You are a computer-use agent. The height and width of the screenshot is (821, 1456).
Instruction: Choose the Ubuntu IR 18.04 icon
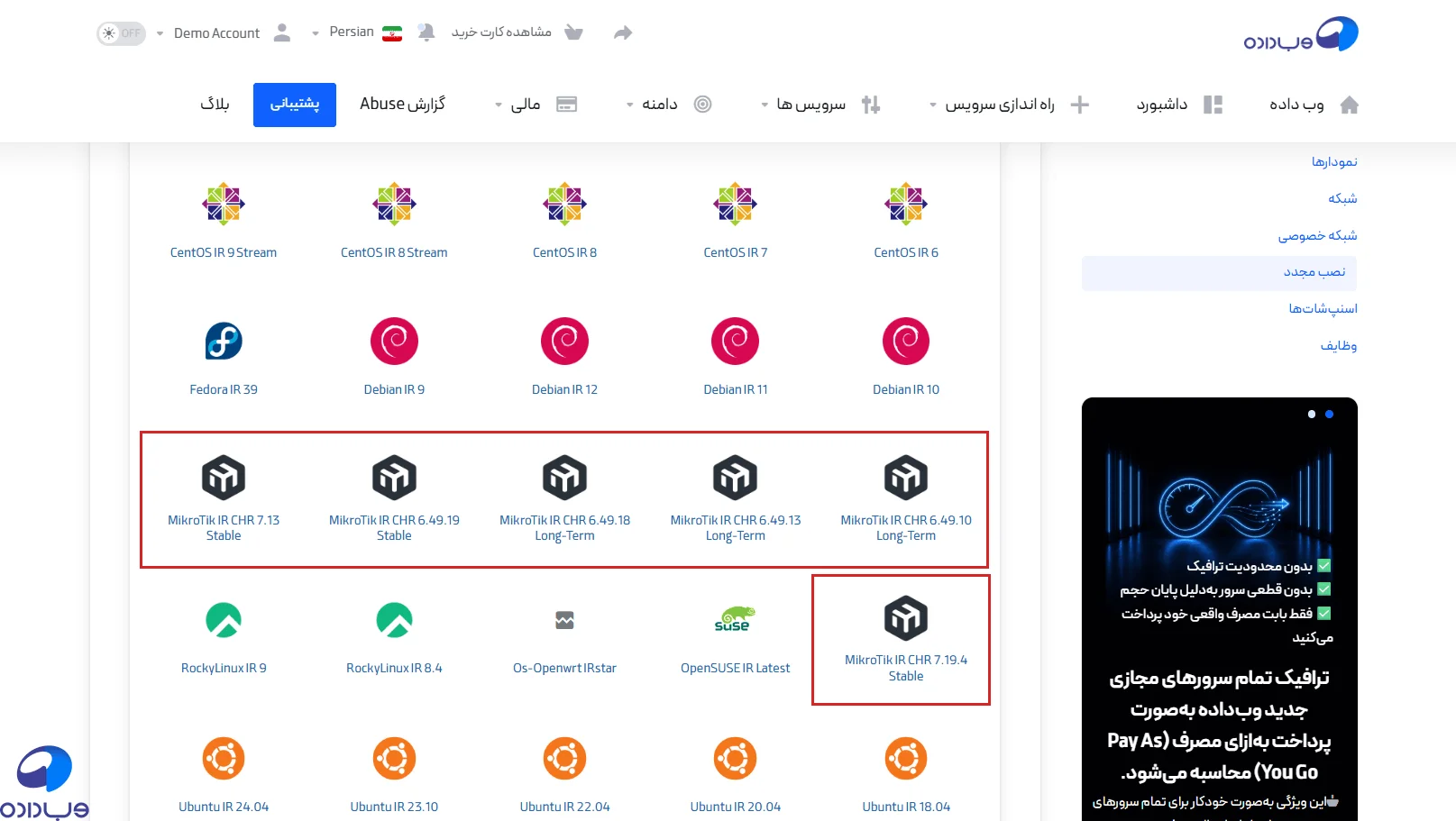point(906,759)
